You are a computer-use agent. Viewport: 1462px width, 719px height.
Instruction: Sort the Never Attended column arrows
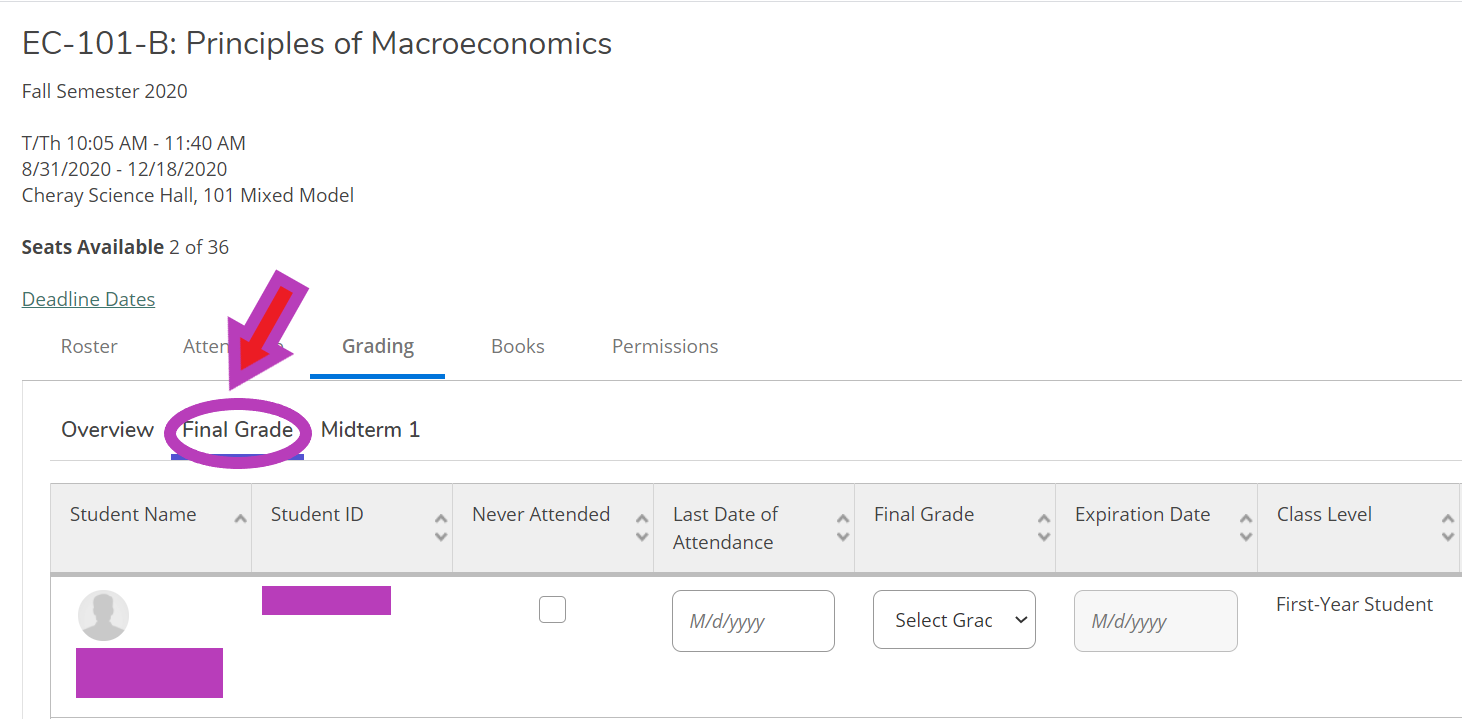tap(642, 527)
